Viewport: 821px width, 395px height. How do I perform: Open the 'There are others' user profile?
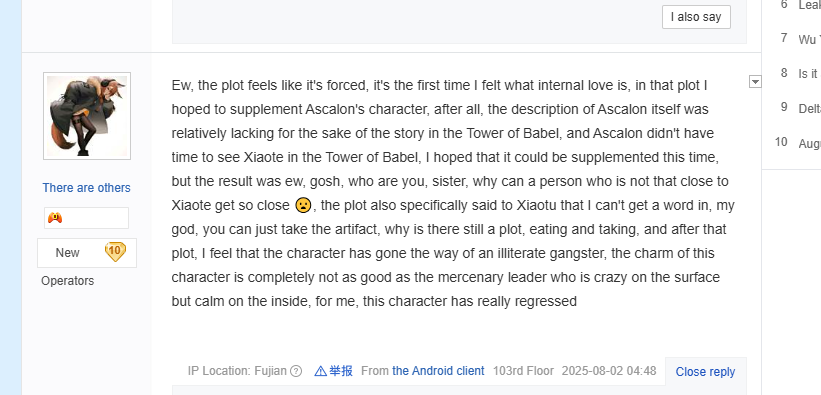point(86,188)
